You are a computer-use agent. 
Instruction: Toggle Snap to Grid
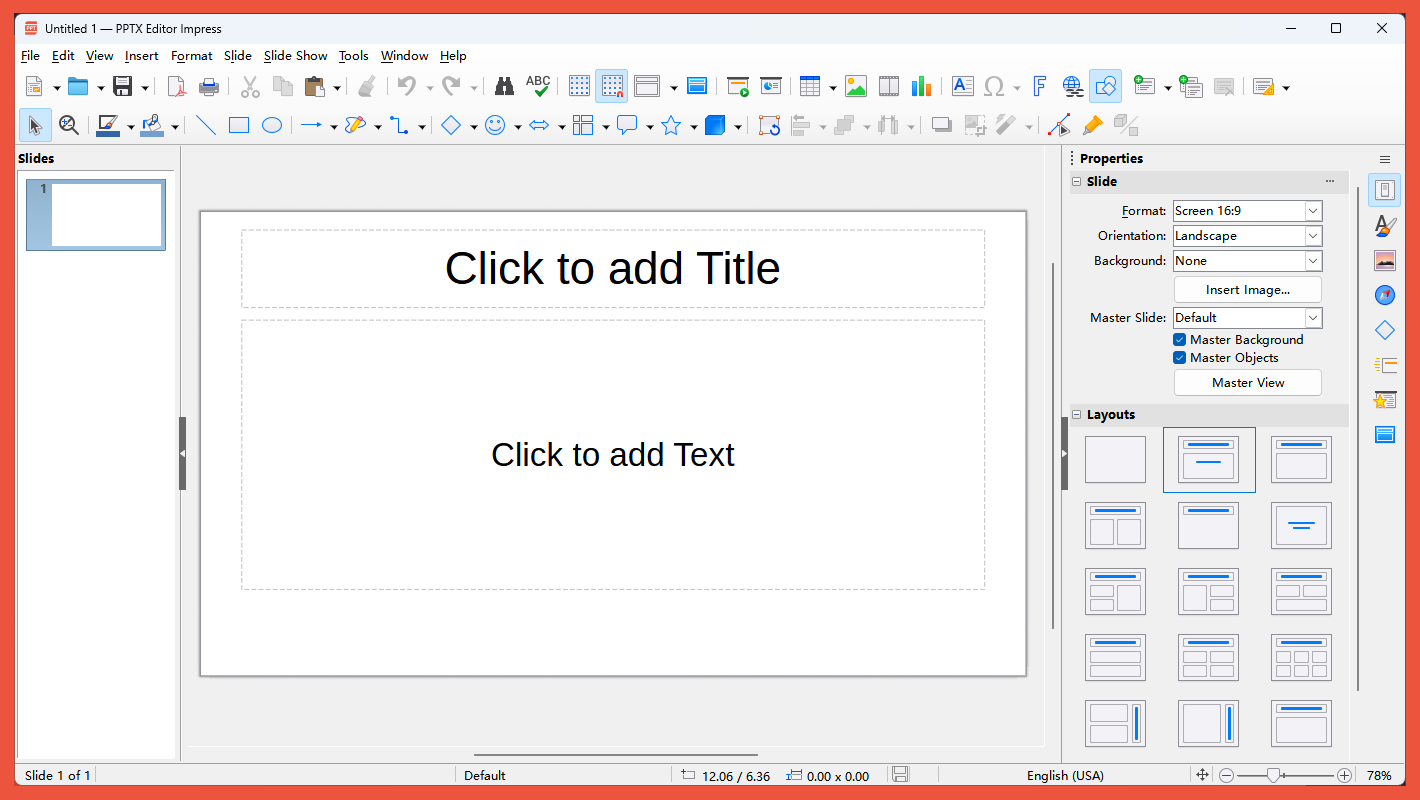611,86
